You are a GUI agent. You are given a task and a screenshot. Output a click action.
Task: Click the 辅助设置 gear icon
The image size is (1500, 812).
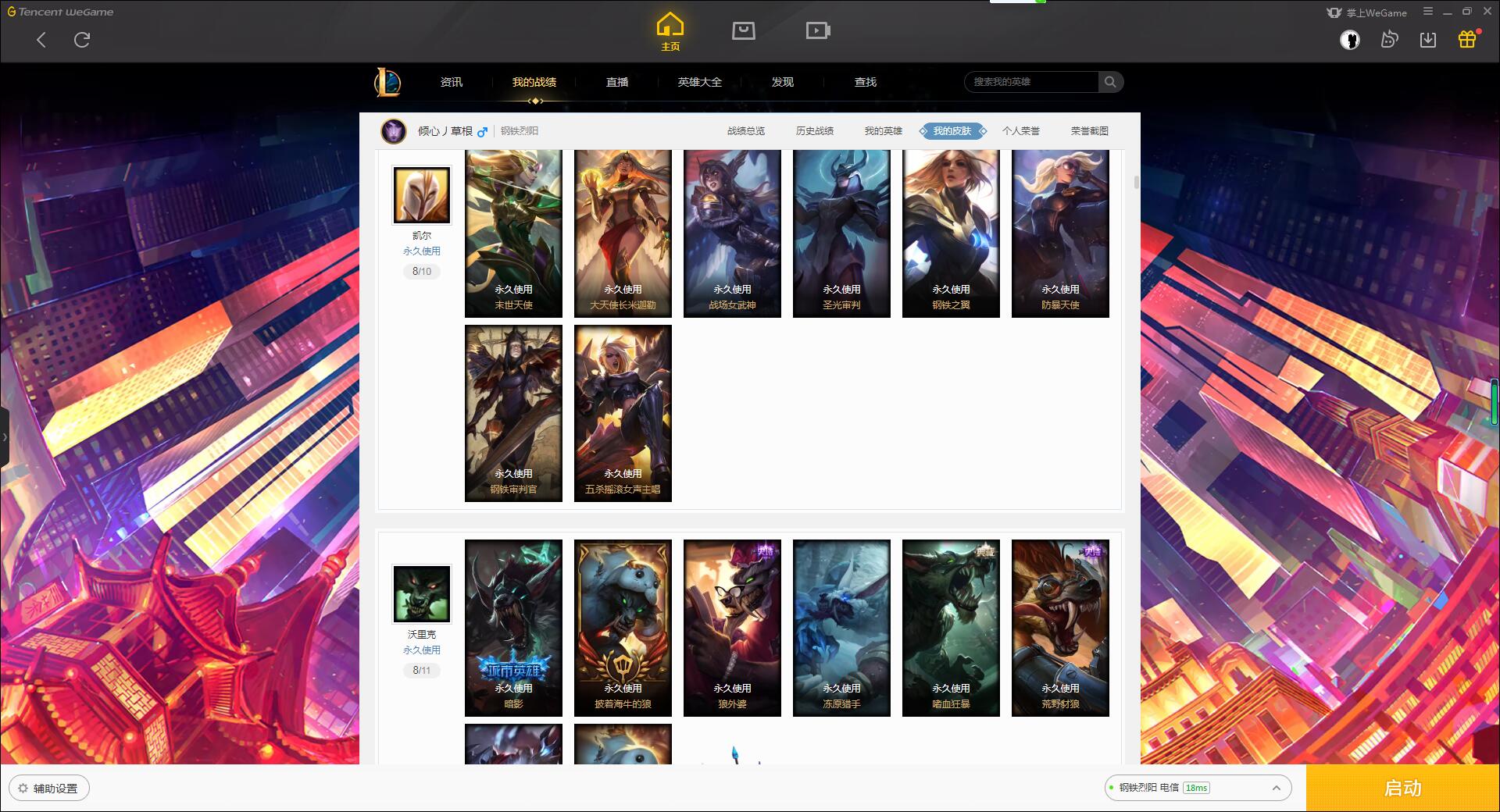pyautogui.click(x=23, y=789)
